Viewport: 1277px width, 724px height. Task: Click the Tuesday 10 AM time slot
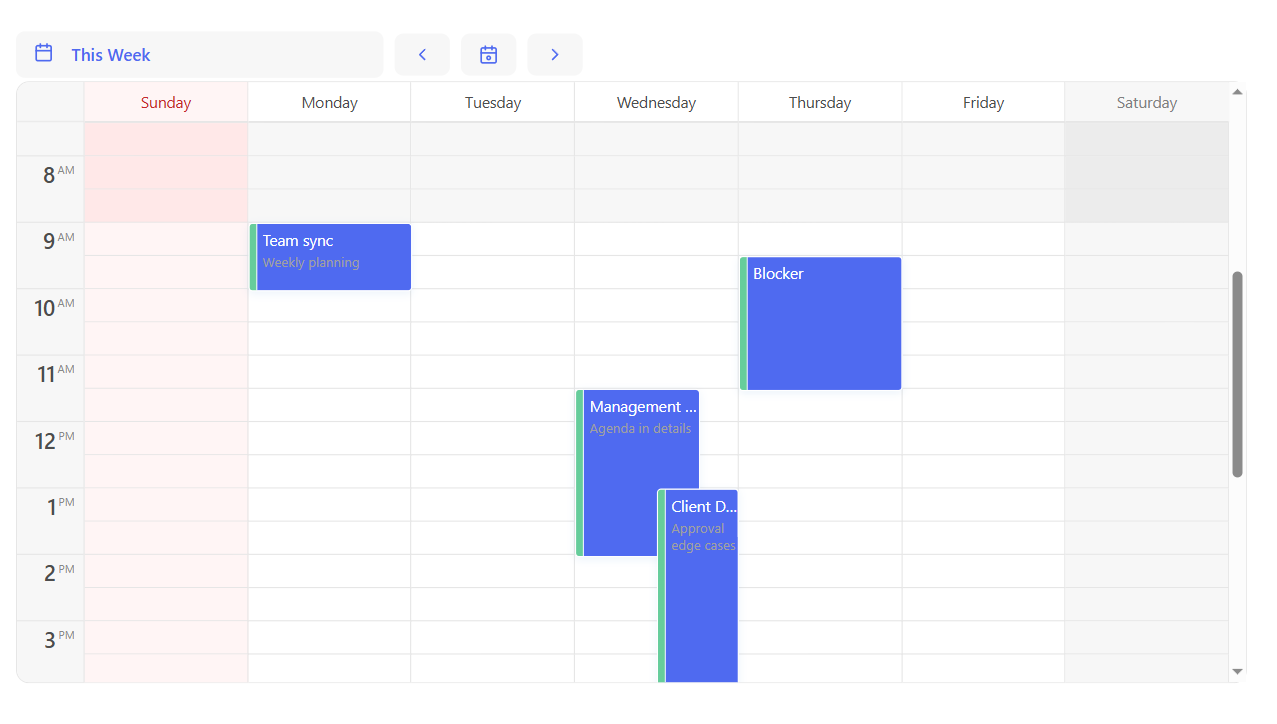(x=492, y=306)
